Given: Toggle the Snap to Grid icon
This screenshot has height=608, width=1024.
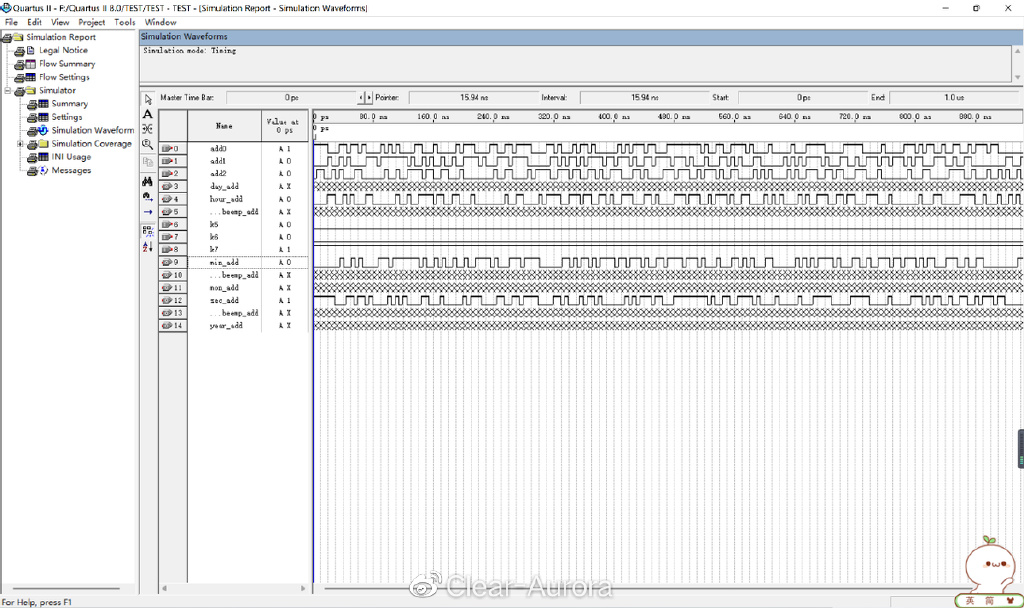Looking at the screenshot, I should 148,231.
